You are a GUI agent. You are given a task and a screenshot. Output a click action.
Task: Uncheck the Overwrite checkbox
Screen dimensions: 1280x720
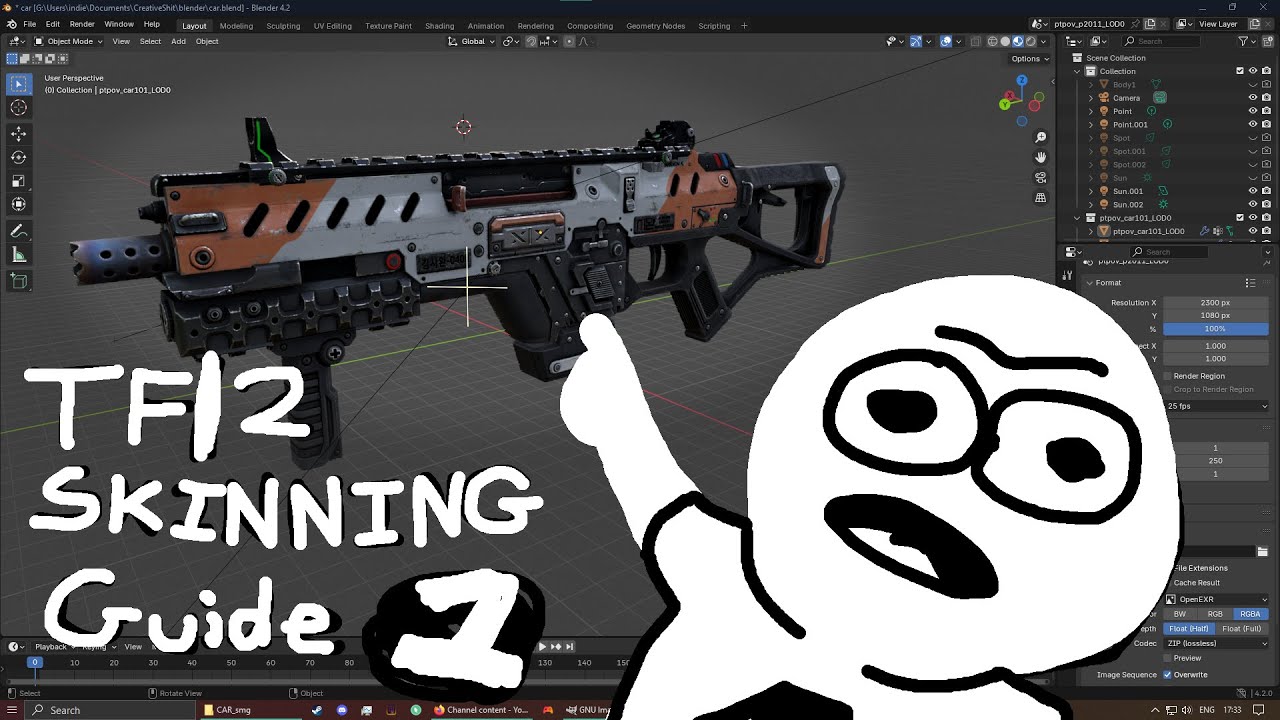point(1167,675)
